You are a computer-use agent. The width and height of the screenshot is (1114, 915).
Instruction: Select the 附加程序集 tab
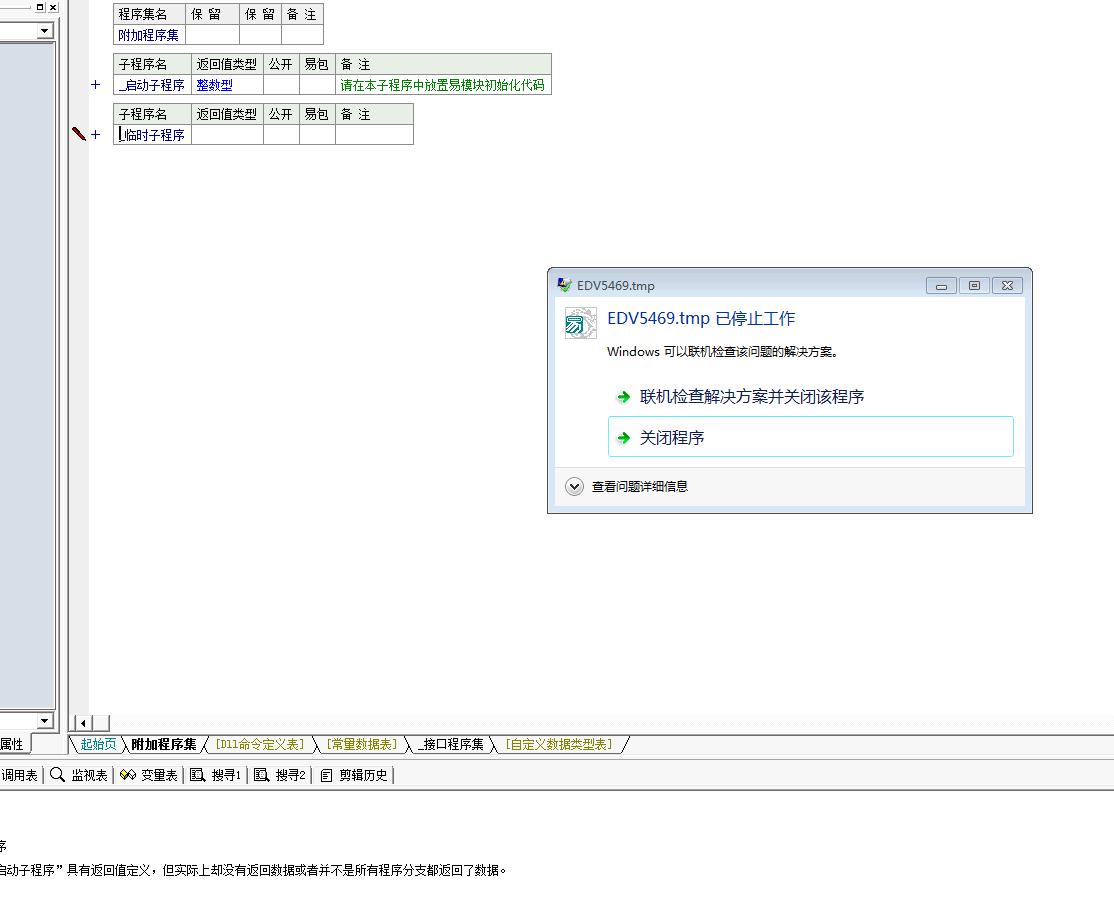[x=163, y=744]
